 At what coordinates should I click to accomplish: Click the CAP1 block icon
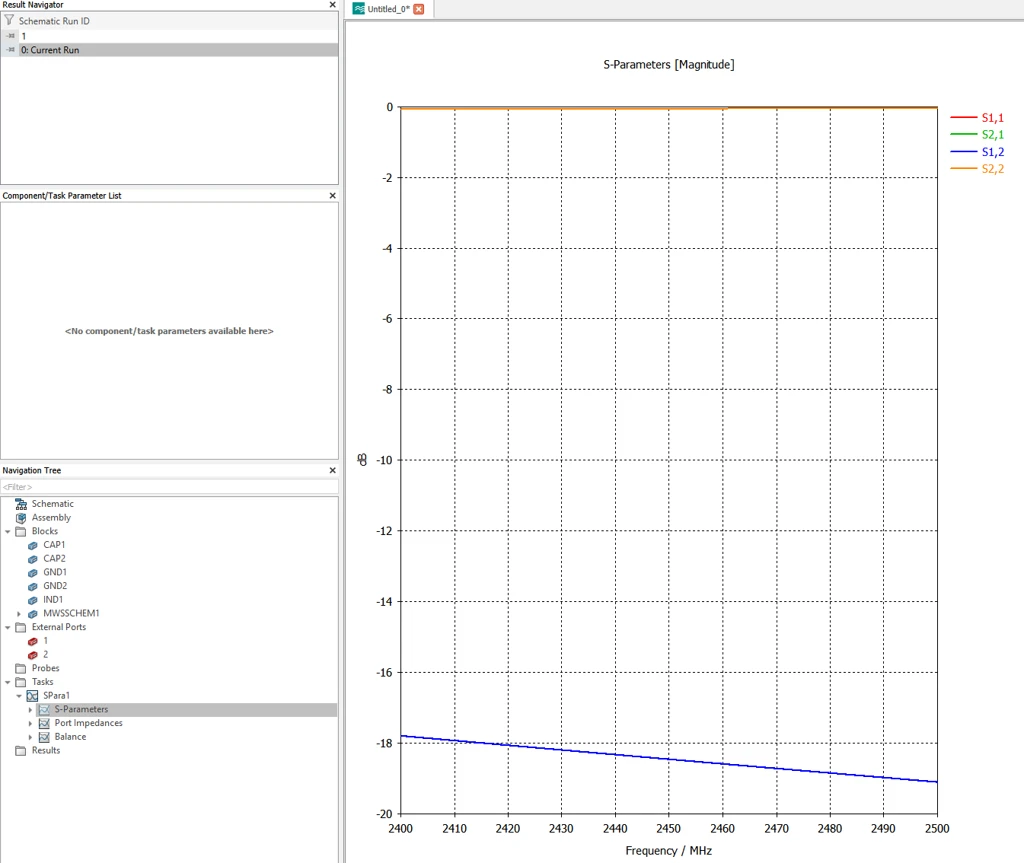pos(33,545)
